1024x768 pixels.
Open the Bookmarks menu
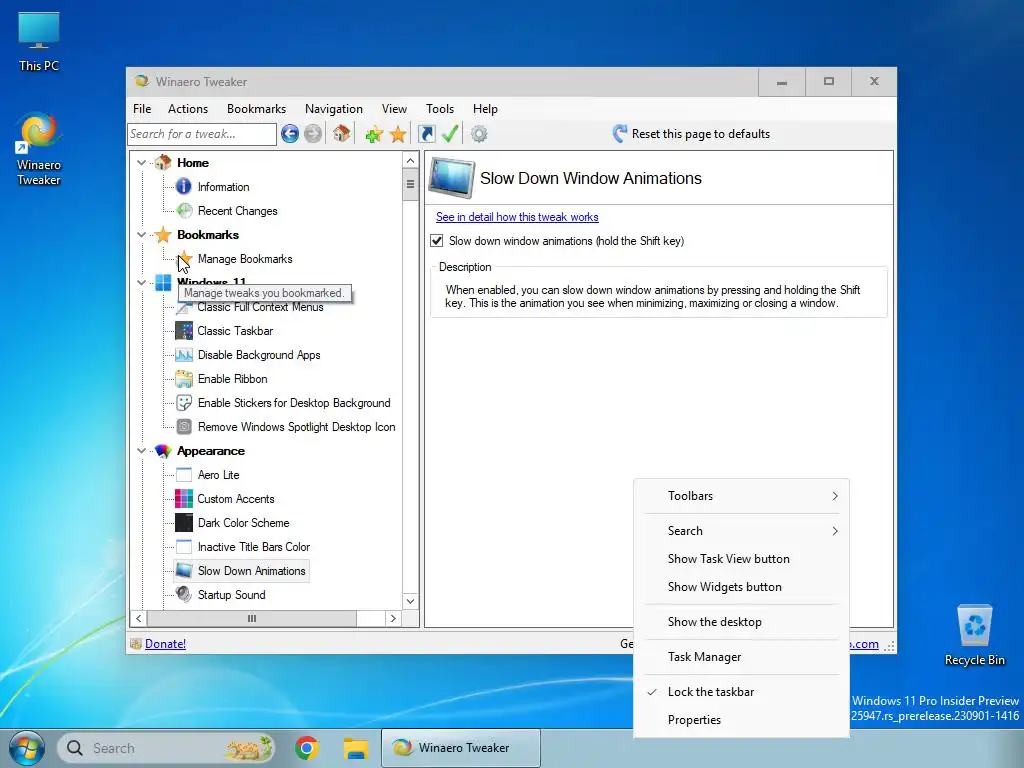point(256,109)
